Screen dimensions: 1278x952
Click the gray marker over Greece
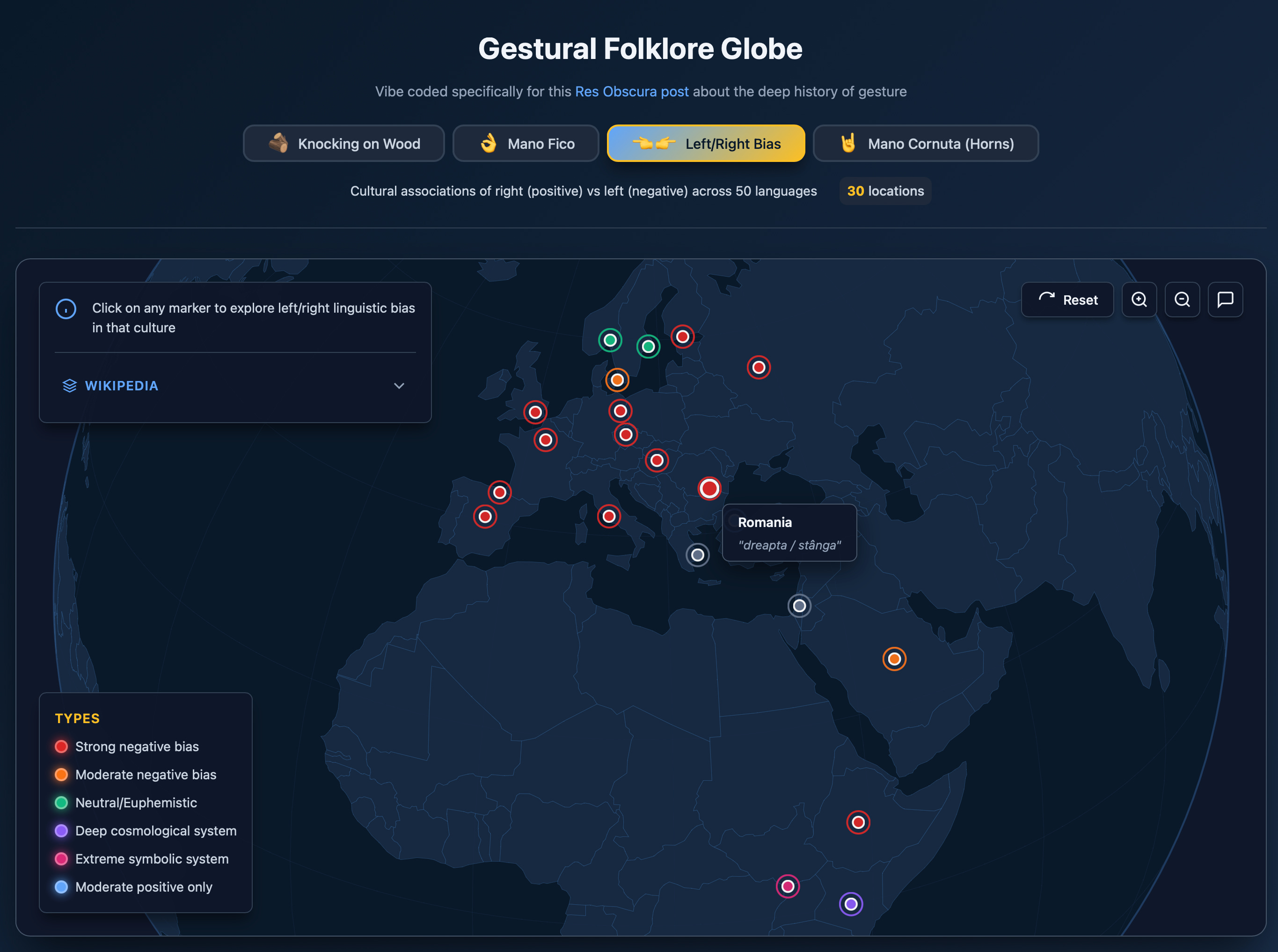(x=697, y=555)
